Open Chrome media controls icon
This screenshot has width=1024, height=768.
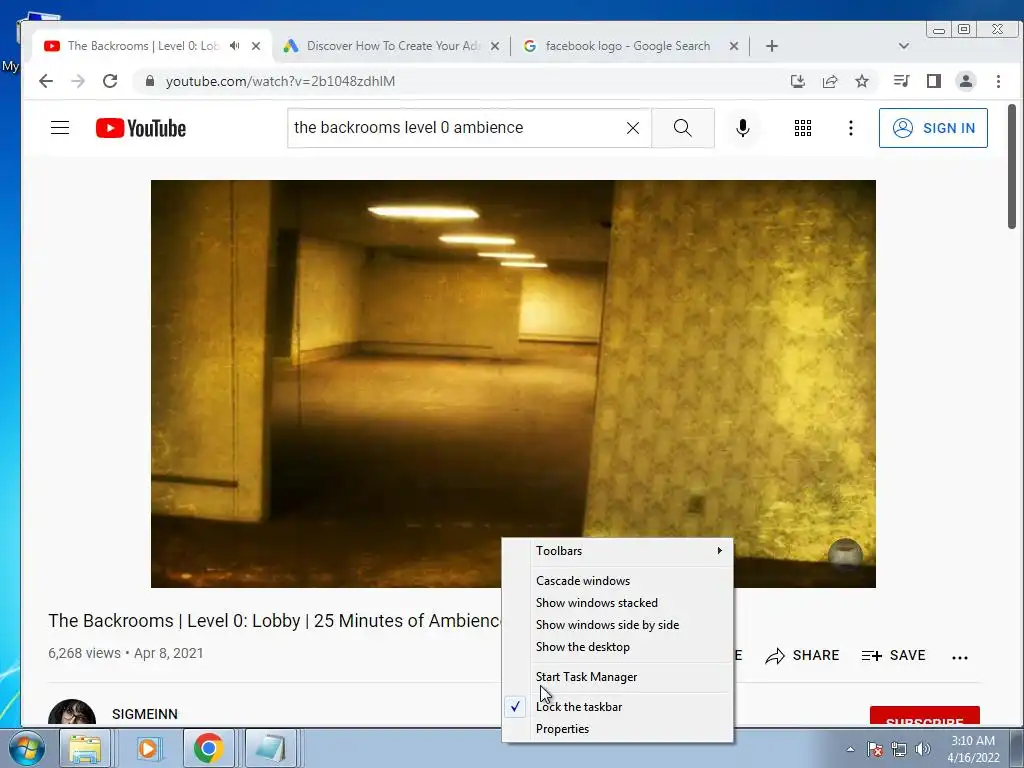(x=901, y=81)
